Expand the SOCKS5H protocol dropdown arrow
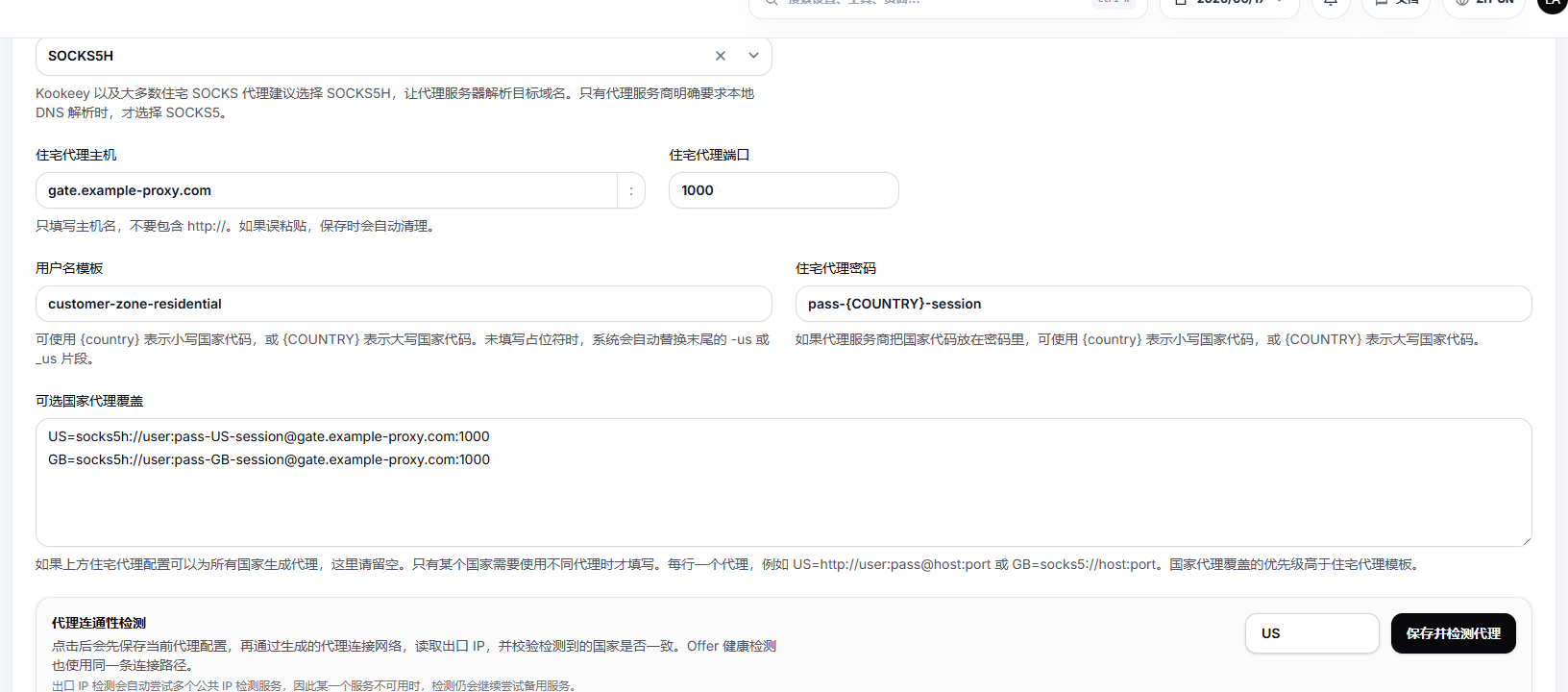 (753, 56)
